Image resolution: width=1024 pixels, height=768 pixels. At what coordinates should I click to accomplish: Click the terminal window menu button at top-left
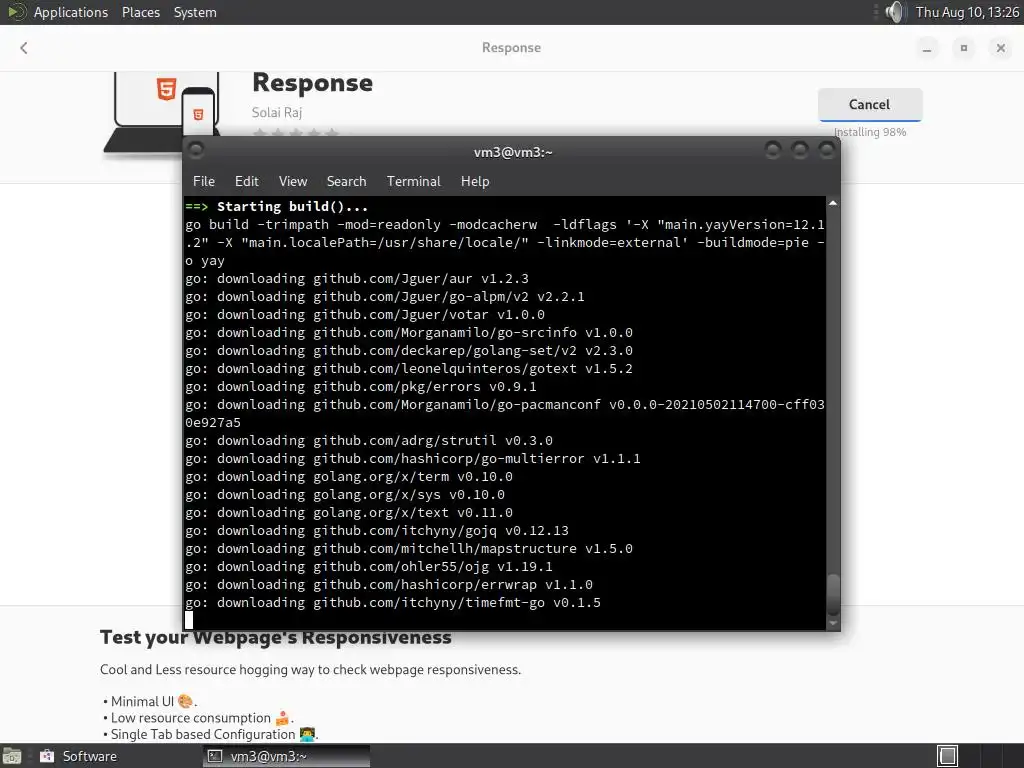(x=196, y=151)
